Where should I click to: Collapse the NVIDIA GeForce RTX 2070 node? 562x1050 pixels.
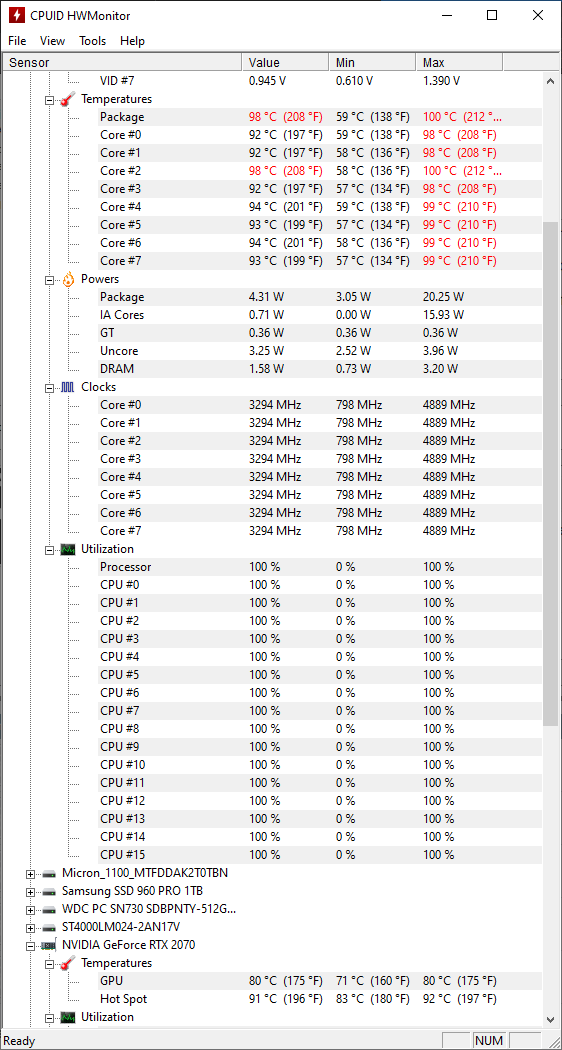click(x=30, y=946)
